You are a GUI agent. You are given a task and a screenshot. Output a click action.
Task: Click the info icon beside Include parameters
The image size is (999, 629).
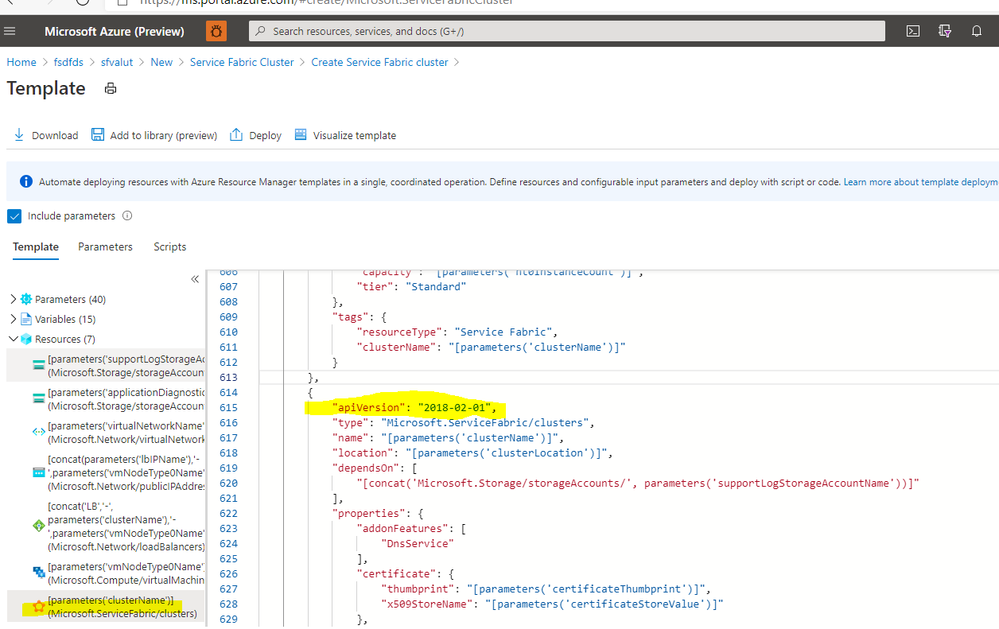click(127, 215)
